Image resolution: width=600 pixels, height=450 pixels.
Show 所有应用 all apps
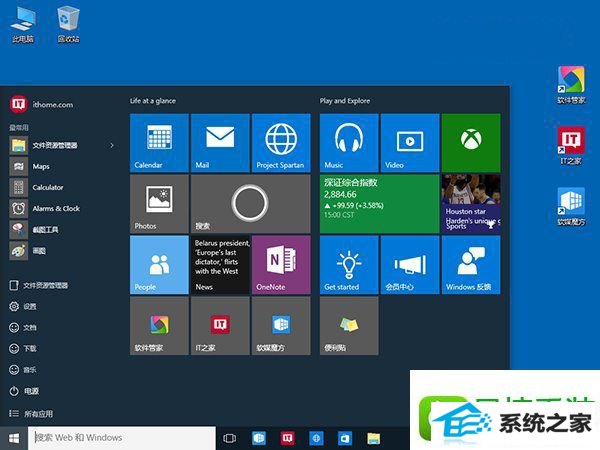click(31, 414)
